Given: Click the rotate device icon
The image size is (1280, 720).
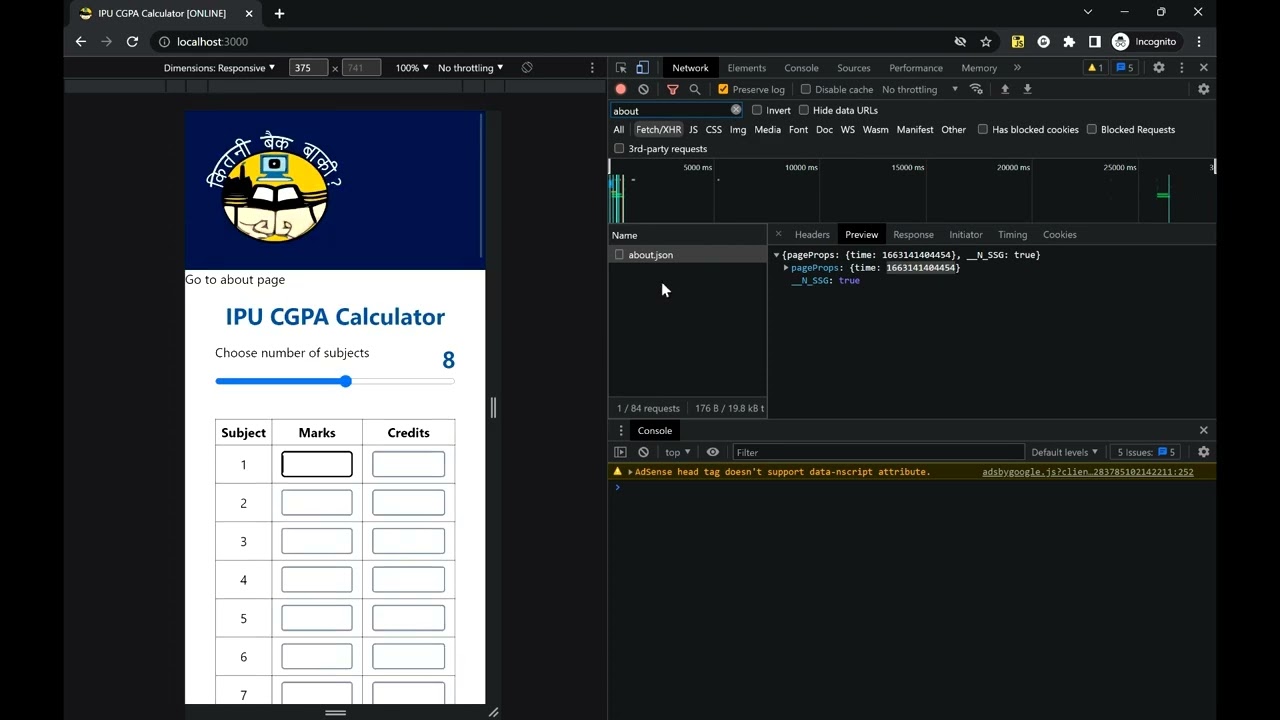Looking at the screenshot, I should 527,68.
